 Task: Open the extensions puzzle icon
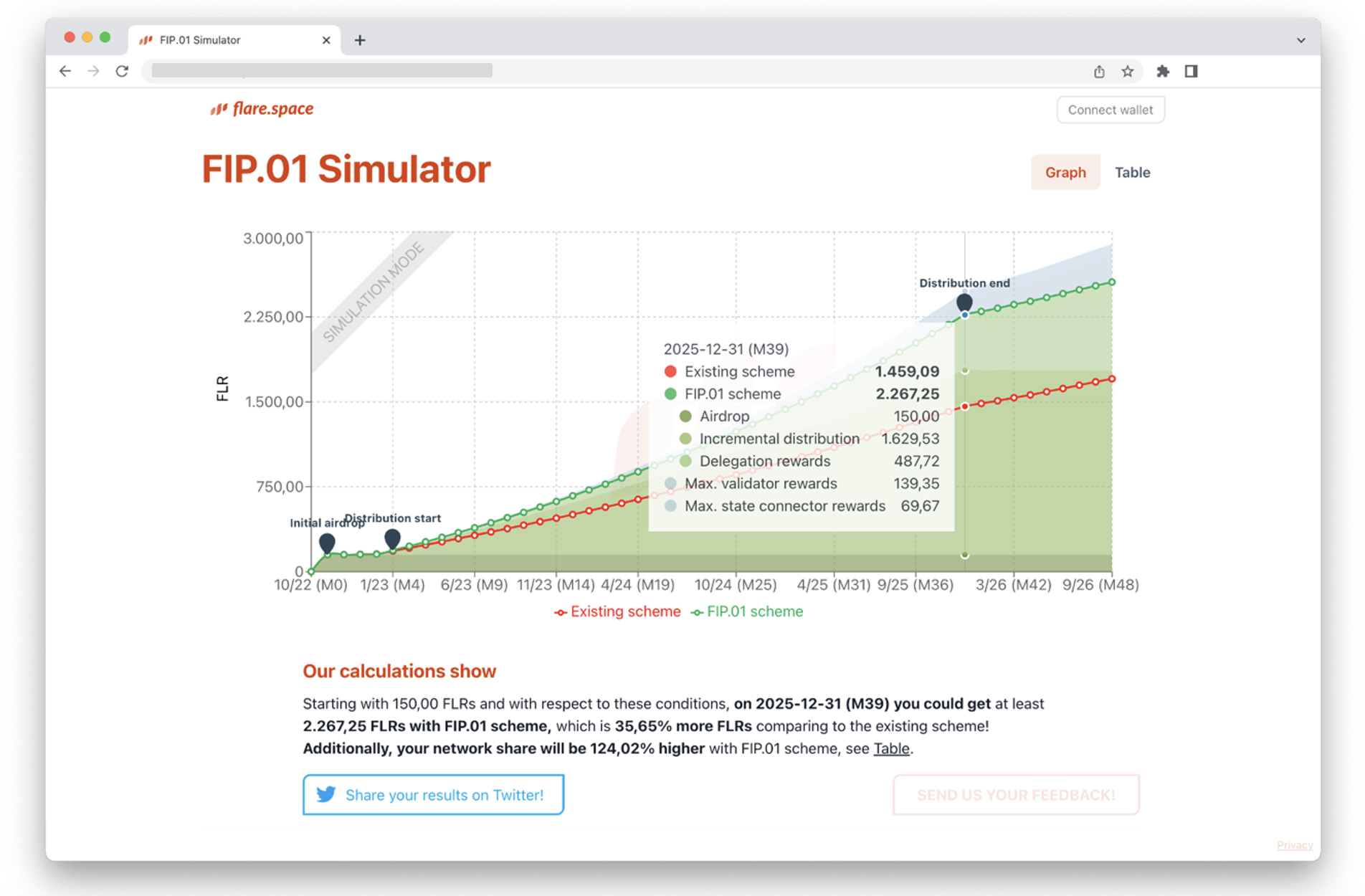[x=1162, y=71]
